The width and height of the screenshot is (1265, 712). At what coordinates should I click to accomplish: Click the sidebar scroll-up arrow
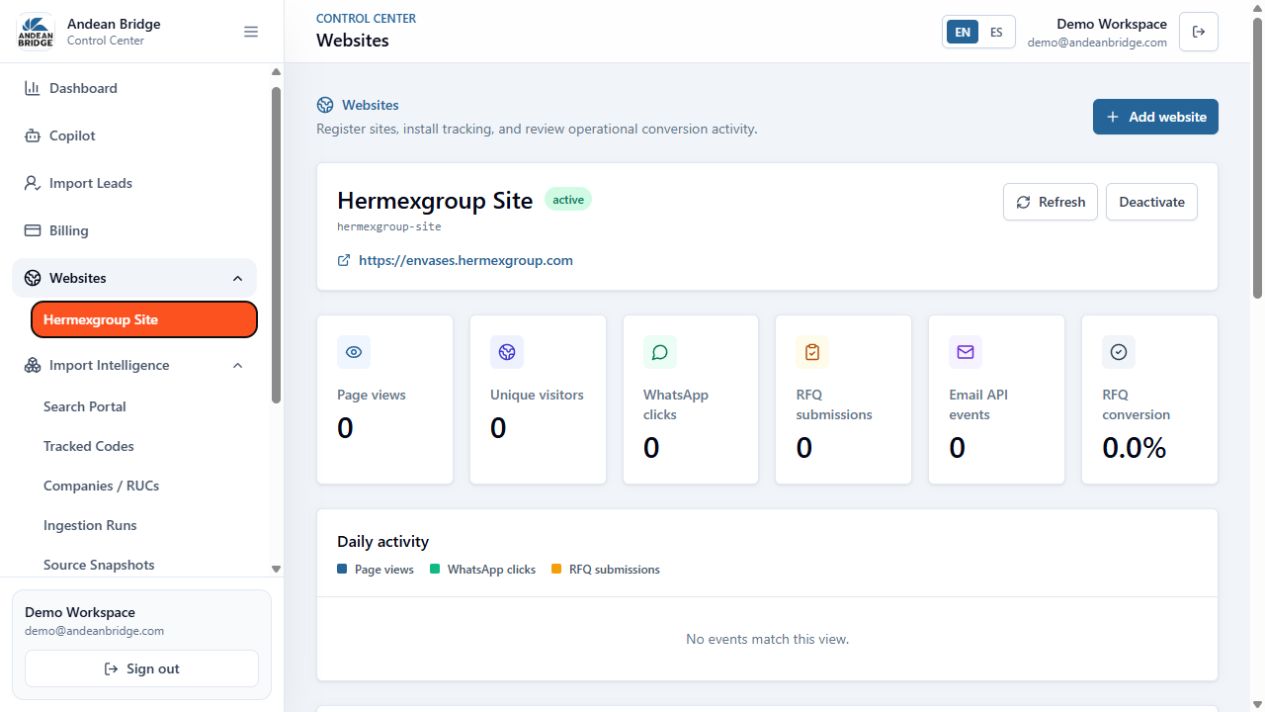click(276, 72)
